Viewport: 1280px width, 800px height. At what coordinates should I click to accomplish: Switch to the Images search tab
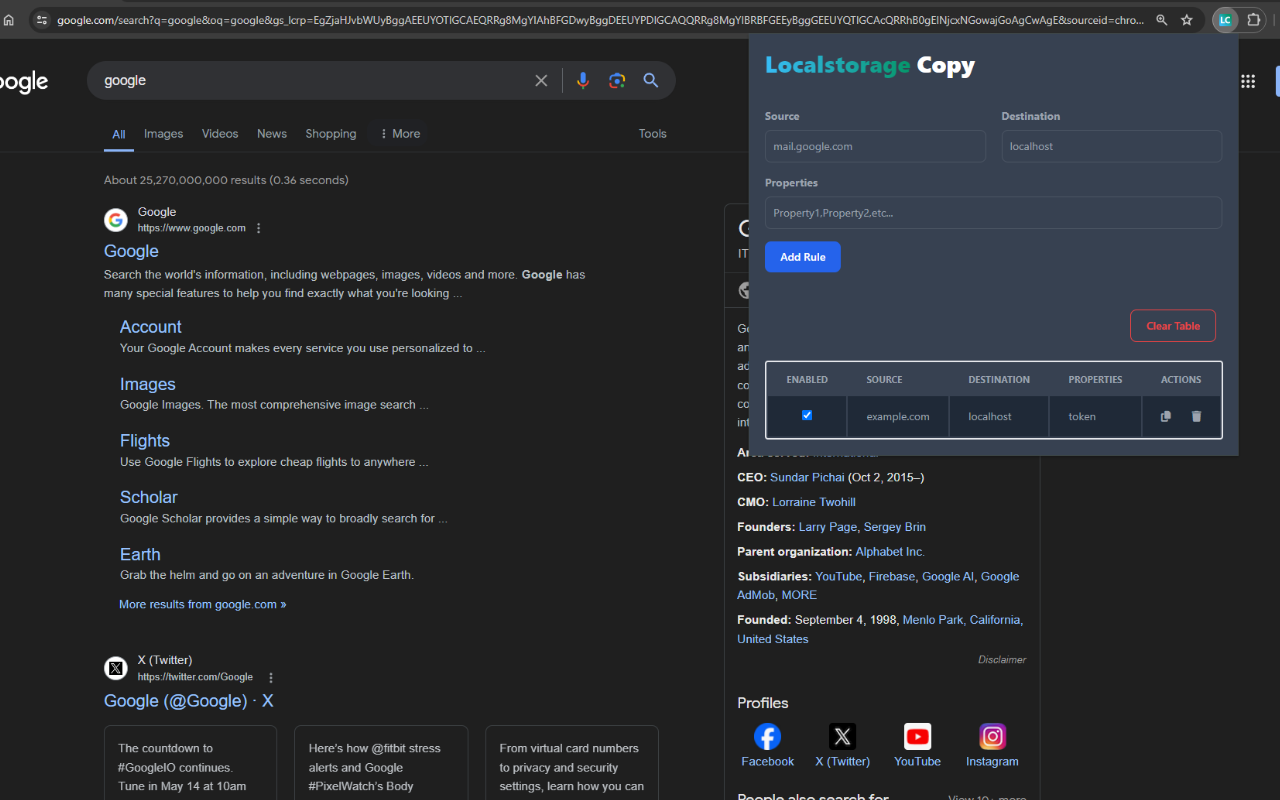(163, 133)
